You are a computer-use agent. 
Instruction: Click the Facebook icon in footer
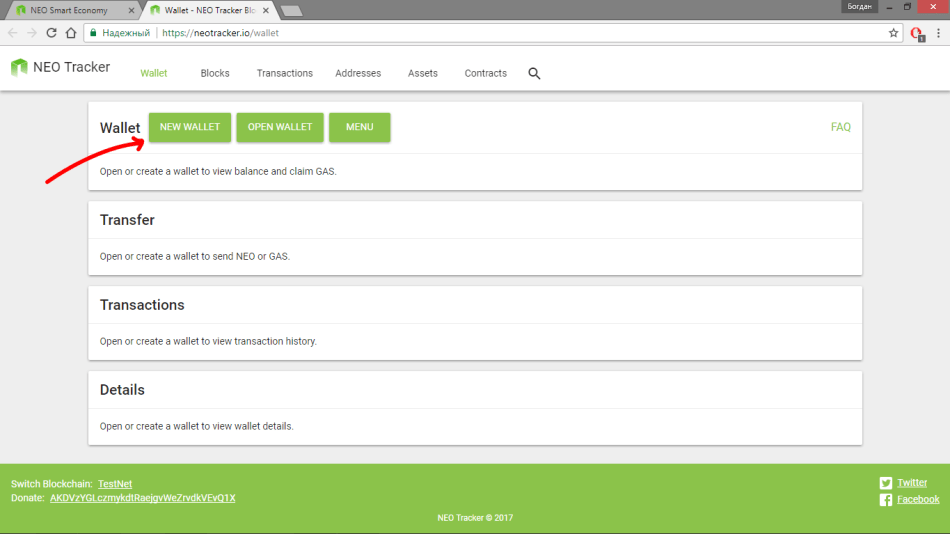885,500
